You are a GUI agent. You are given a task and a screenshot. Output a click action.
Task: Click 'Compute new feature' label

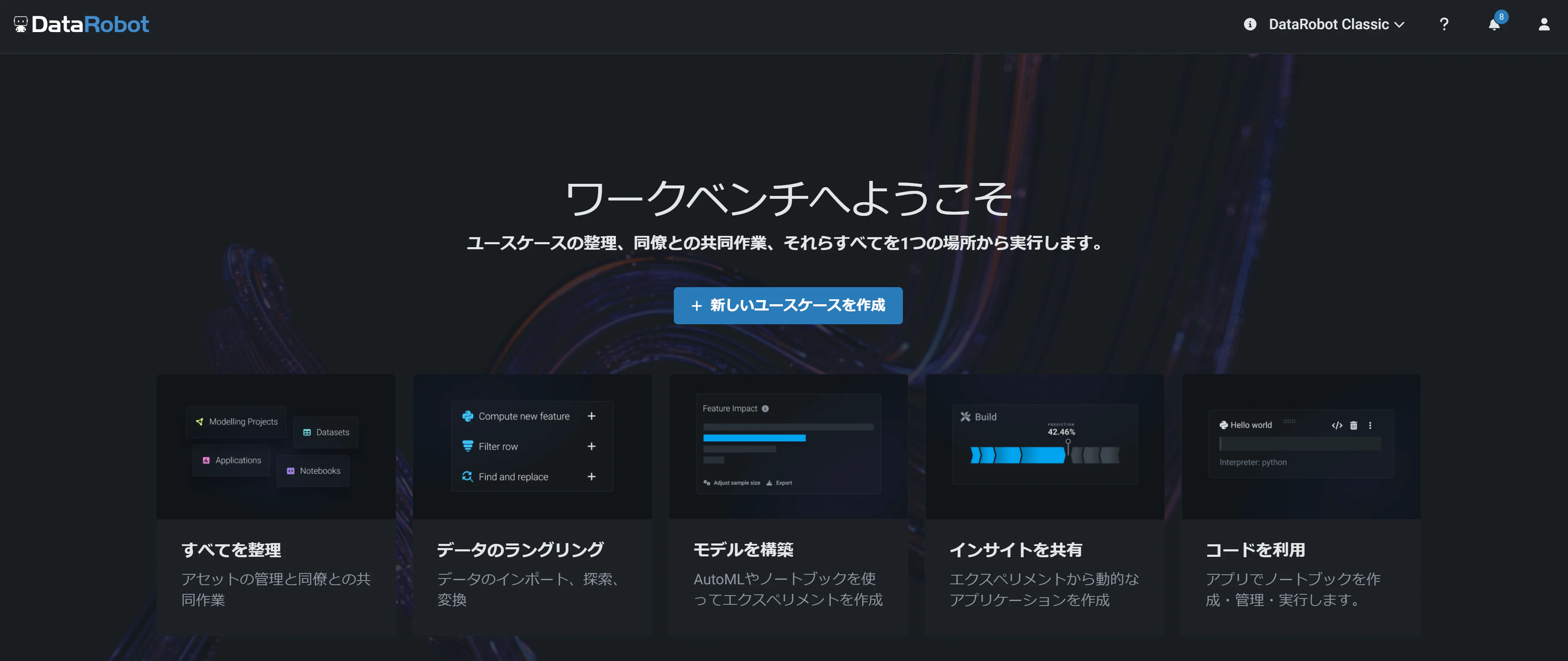(x=524, y=416)
